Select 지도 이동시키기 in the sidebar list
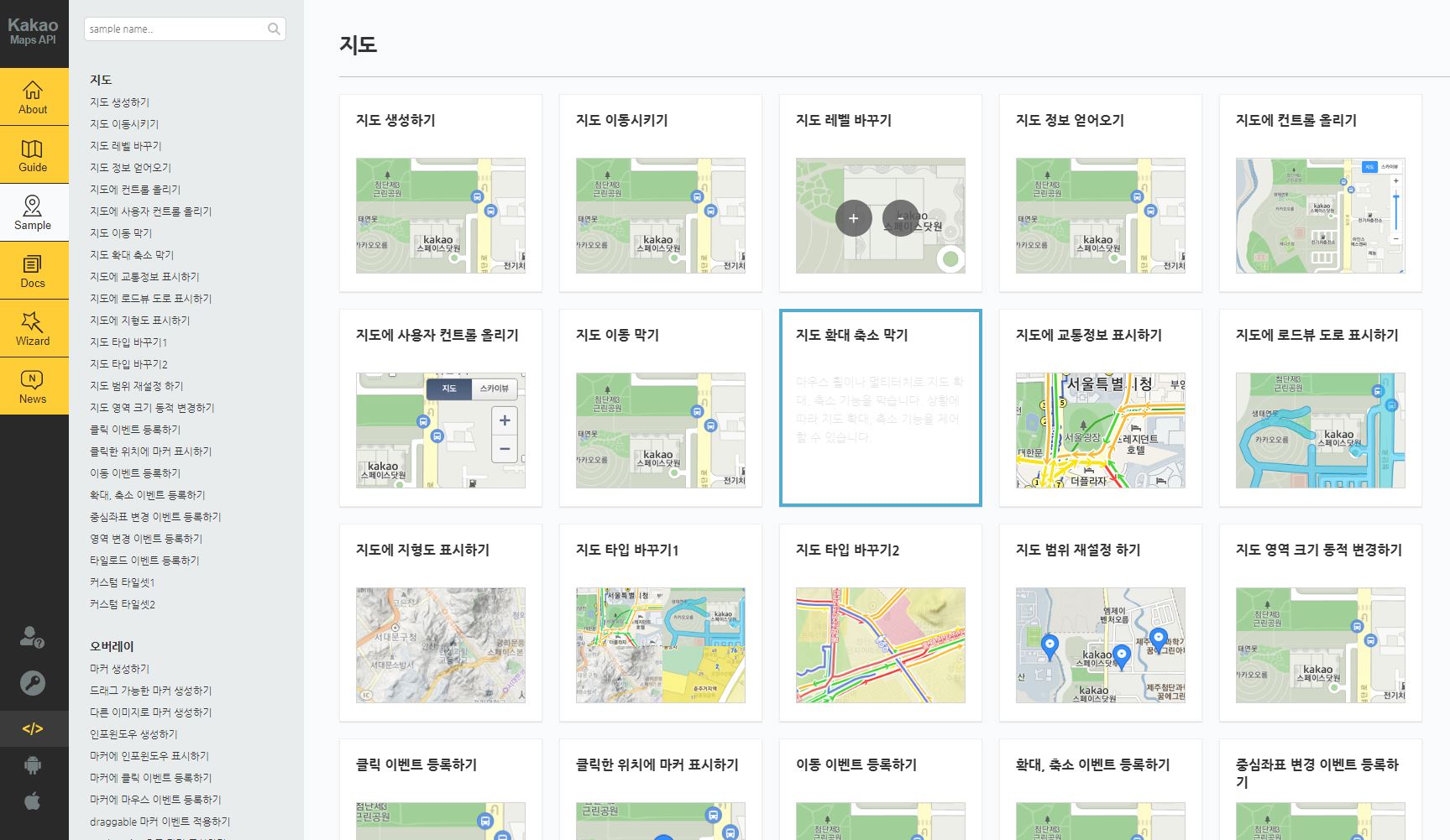Image resolution: width=1450 pixels, height=840 pixels. tap(124, 124)
